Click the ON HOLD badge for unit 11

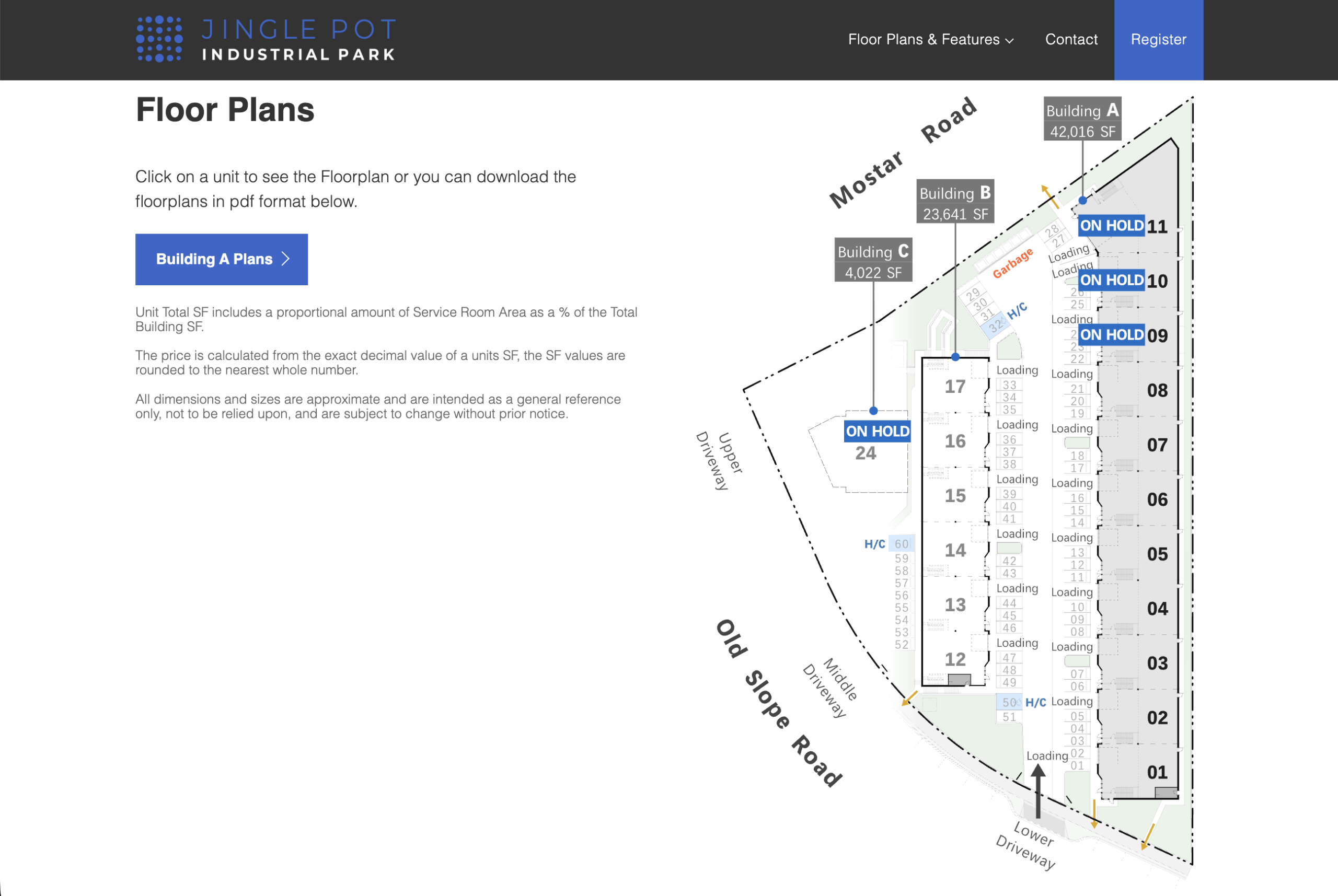coord(1112,226)
